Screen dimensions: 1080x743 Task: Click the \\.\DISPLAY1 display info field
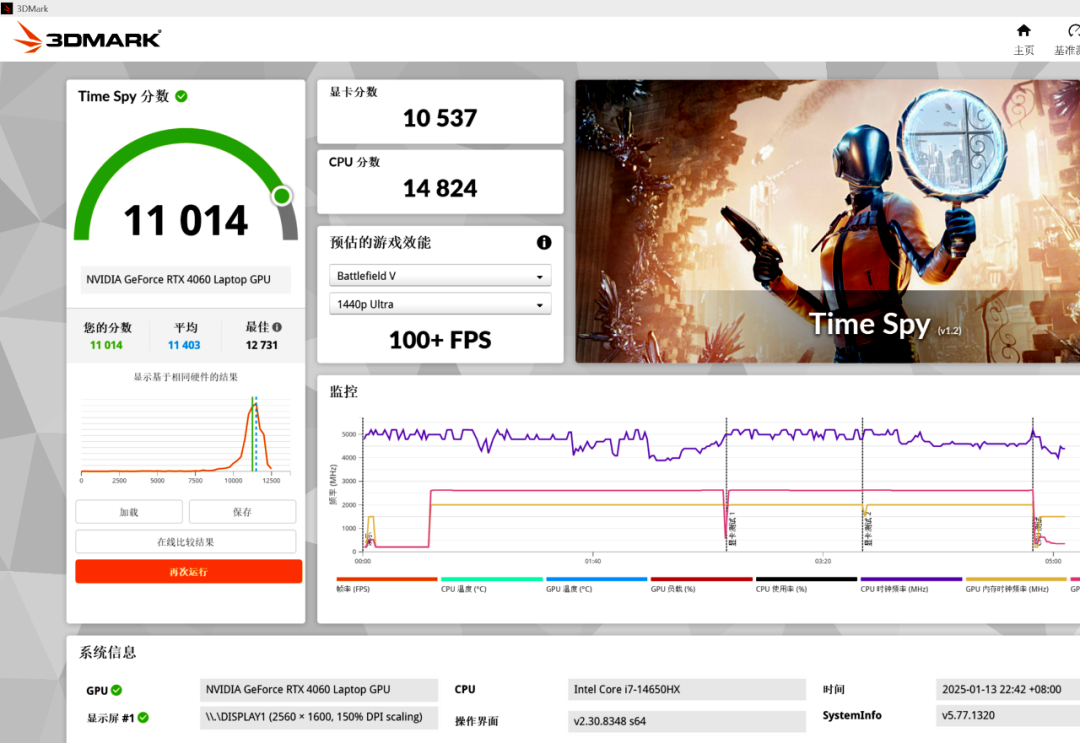click(x=319, y=717)
